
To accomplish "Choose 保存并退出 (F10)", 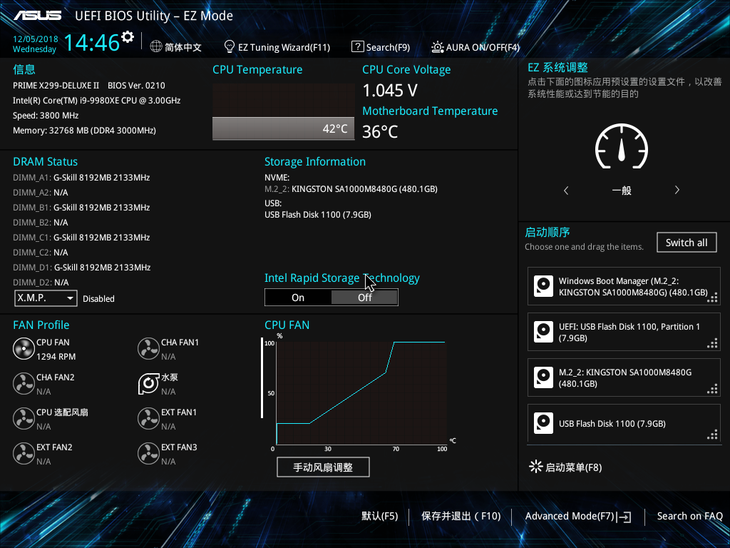I will point(461,516).
